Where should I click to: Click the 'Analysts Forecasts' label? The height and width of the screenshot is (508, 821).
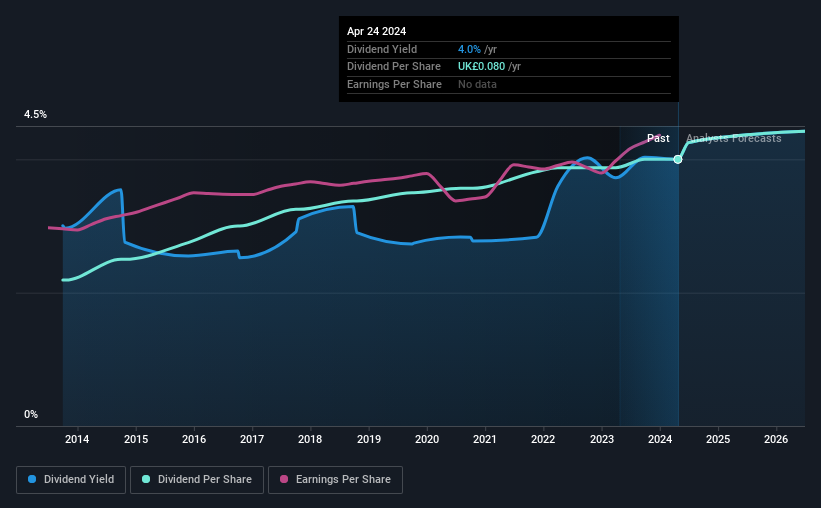click(x=734, y=138)
